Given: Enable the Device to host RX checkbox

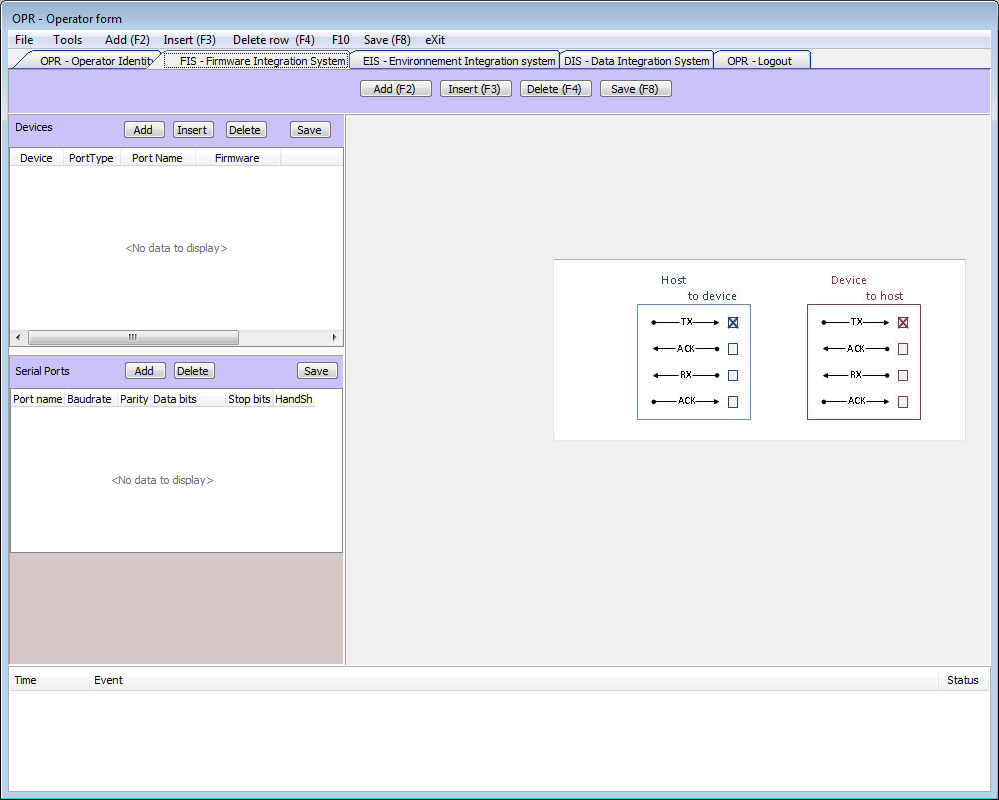Looking at the screenshot, I should pyautogui.click(x=903, y=376).
